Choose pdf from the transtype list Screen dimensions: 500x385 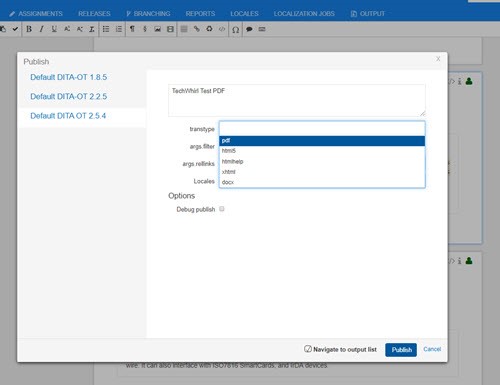pyautogui.click(x=322, y=141)
